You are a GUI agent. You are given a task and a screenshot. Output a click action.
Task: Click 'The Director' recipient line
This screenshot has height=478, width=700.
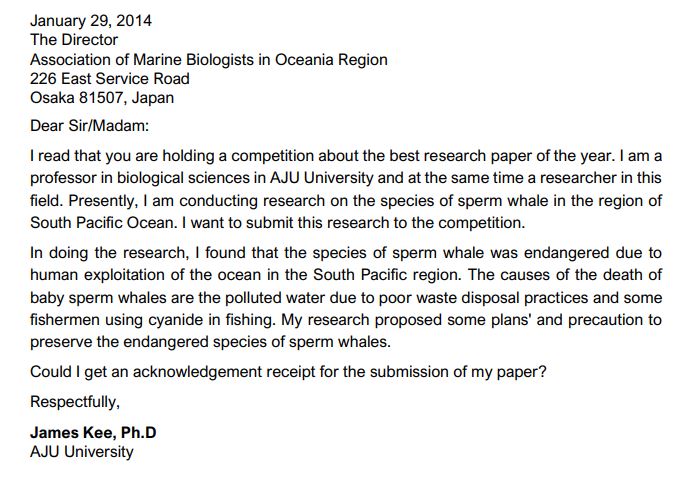pos(74,40)
